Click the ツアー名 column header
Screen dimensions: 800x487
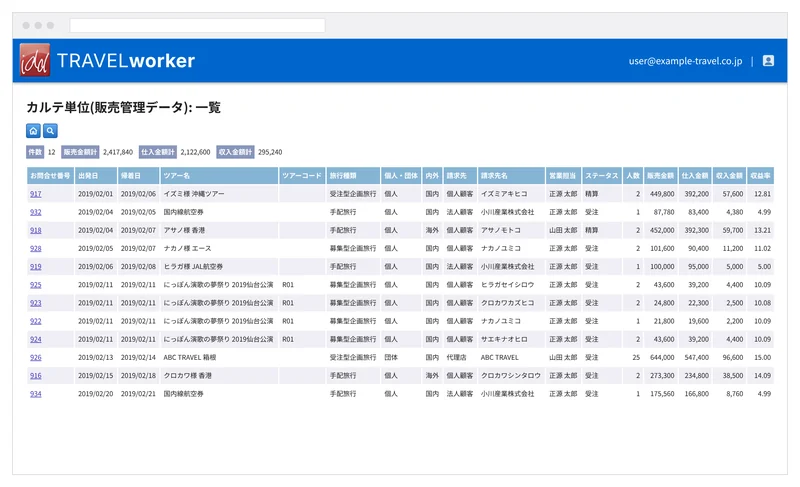219,175
